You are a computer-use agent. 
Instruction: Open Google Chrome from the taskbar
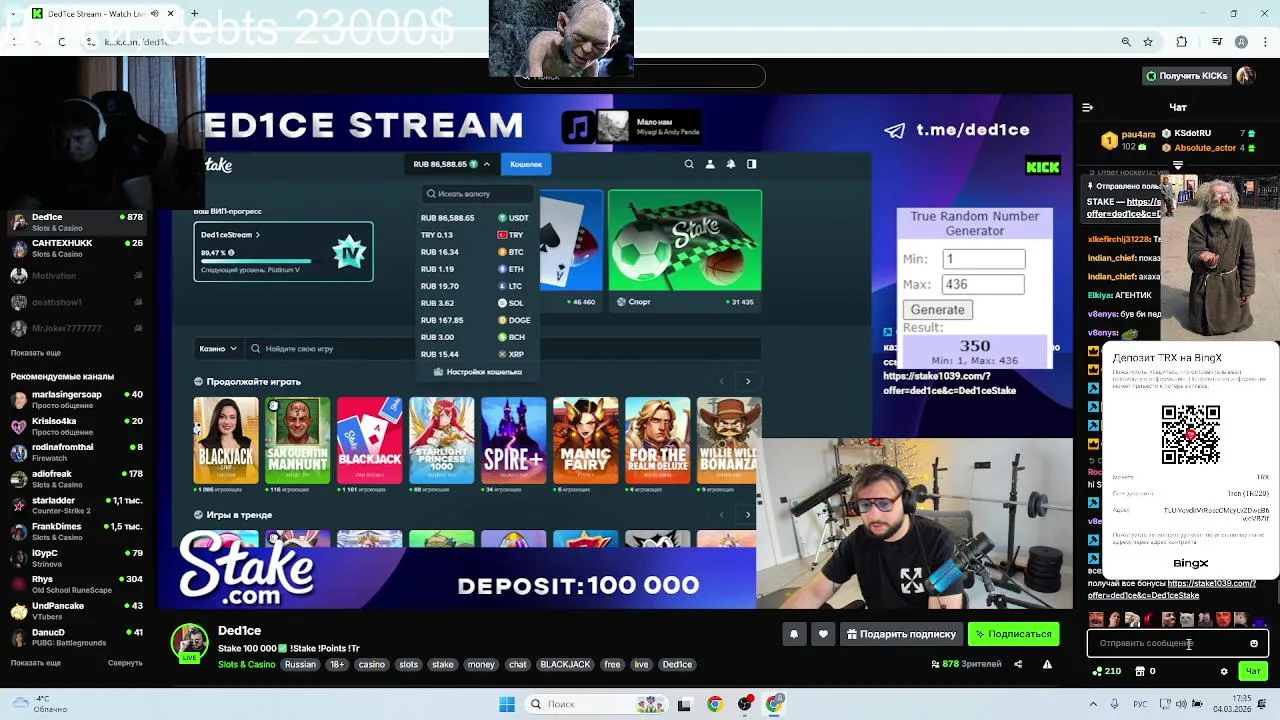click(x=714, y=704)
